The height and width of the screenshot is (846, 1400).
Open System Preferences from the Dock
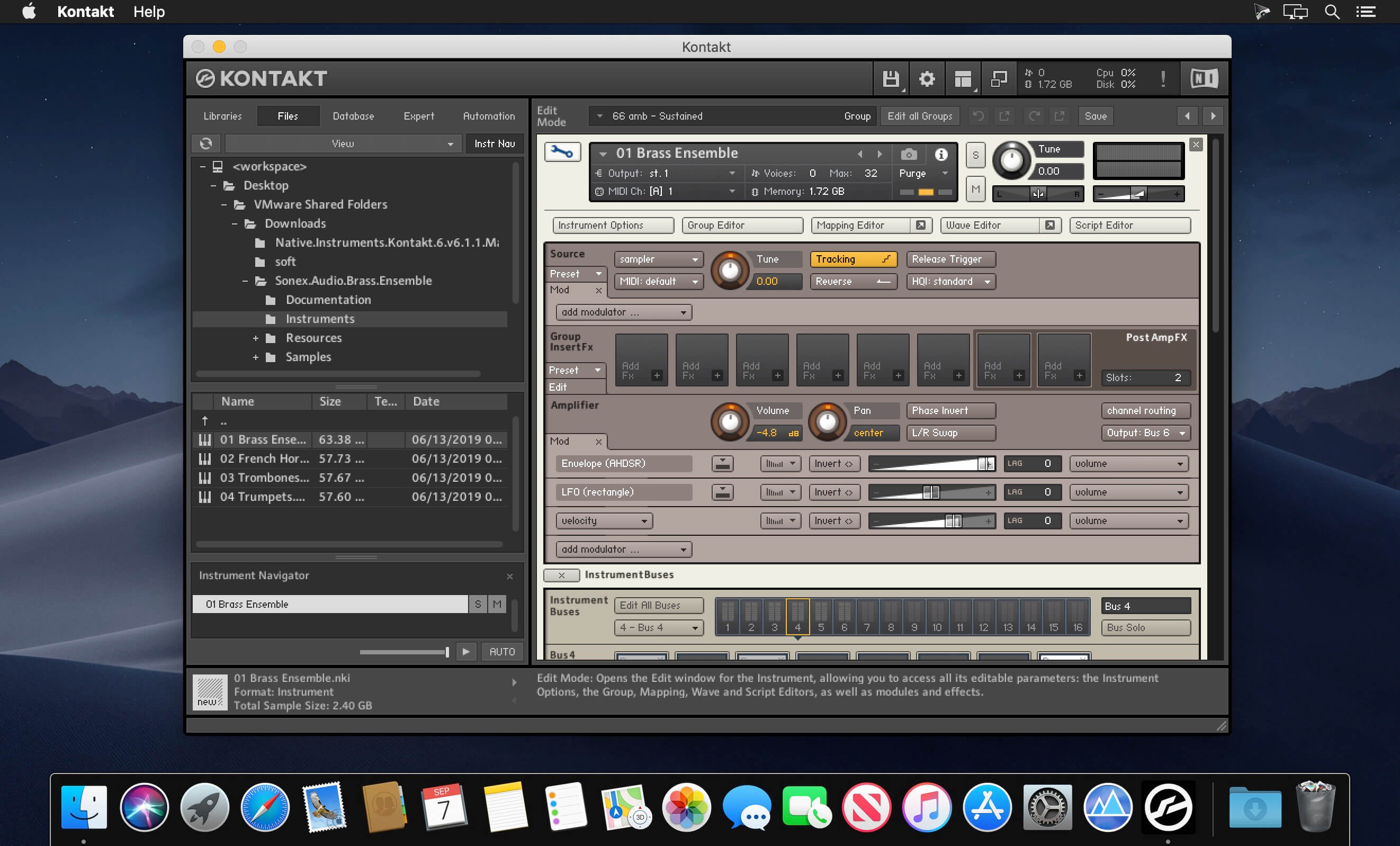[x=1048, y=807]
